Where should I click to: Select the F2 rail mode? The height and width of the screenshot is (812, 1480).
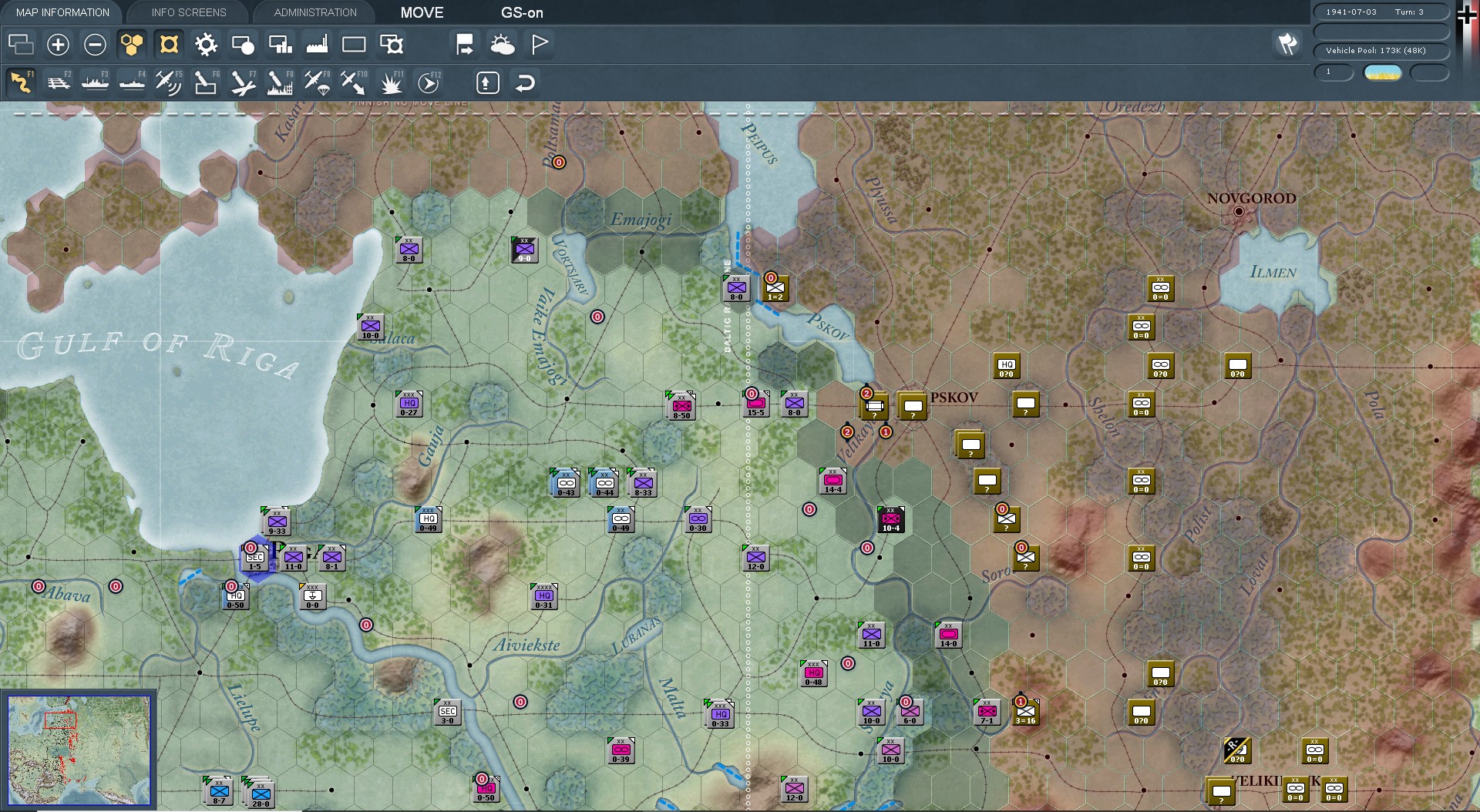point(58,82)
